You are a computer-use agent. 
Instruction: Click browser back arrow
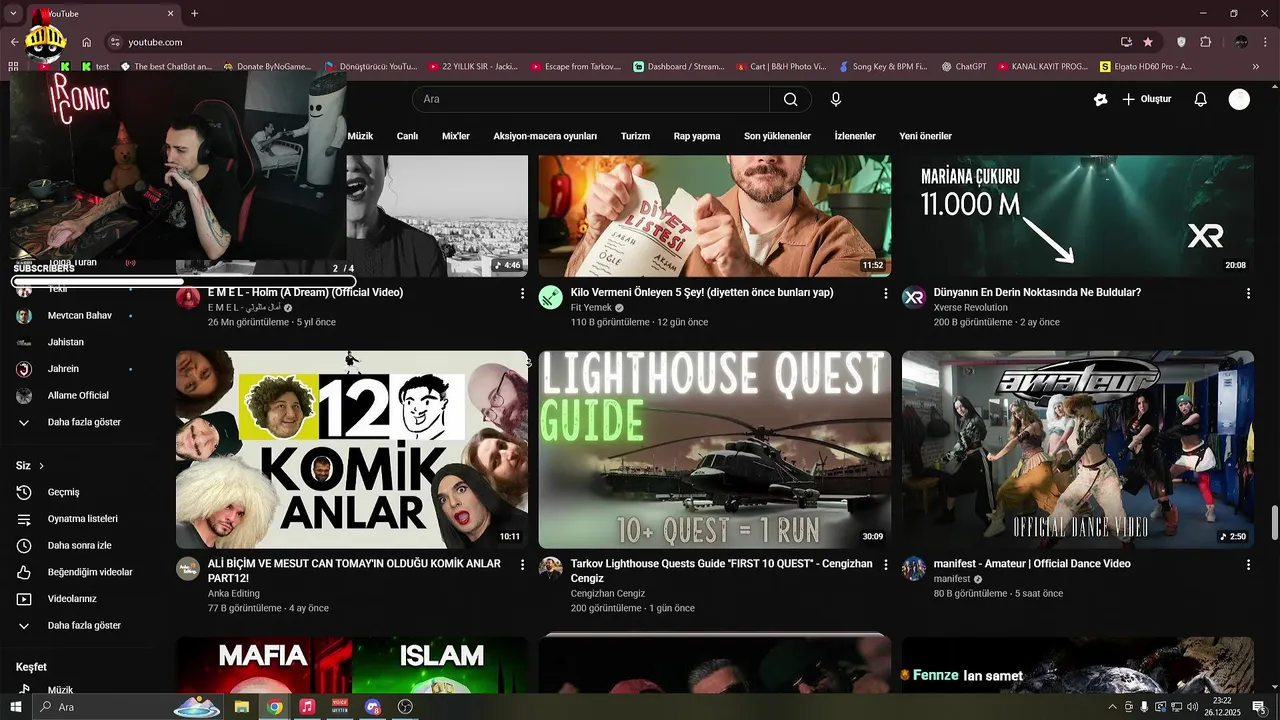(x=14, y=42)
